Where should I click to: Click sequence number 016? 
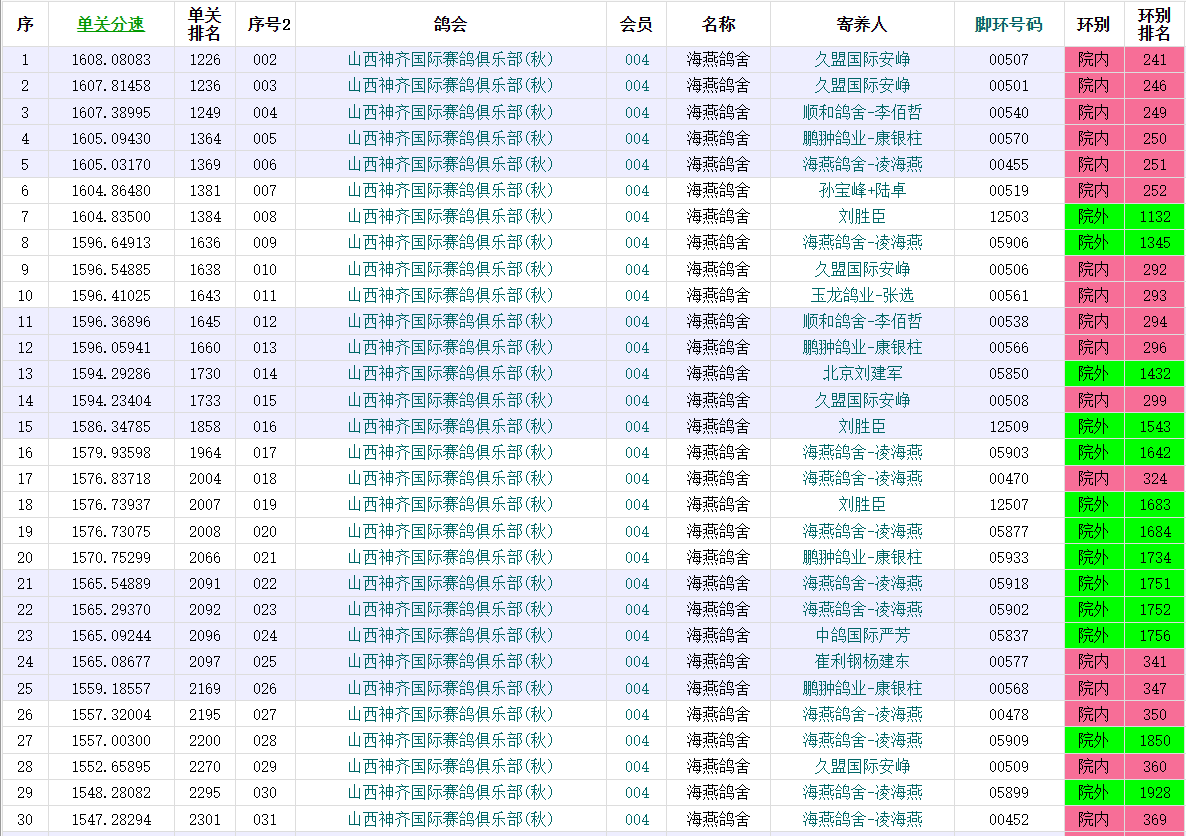(x=265, y=427)
